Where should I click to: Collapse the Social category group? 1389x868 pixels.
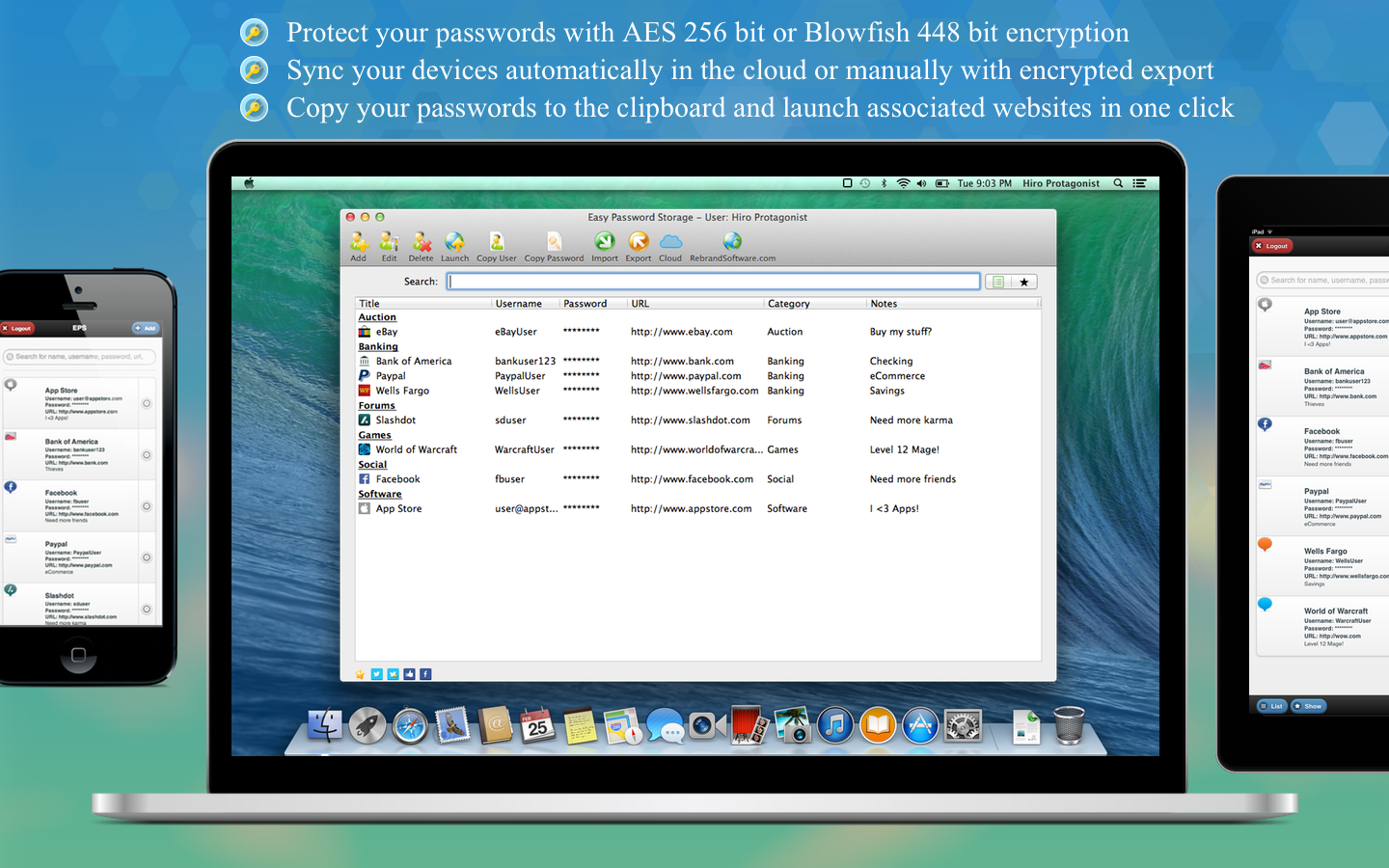(x=372, y=464)
